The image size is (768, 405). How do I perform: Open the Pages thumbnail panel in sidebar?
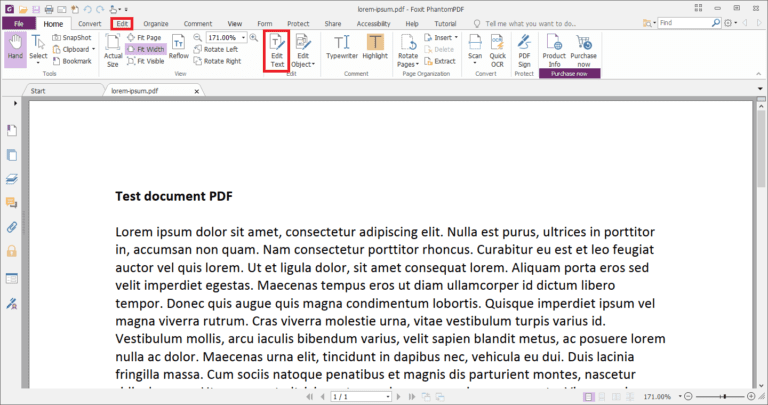(12, 155)
